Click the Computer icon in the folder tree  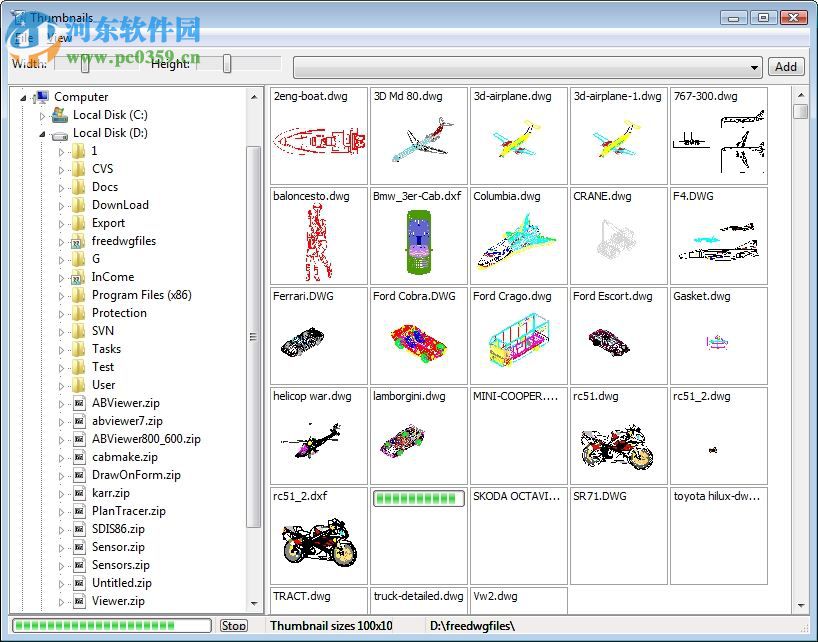(x=42, y=97)
